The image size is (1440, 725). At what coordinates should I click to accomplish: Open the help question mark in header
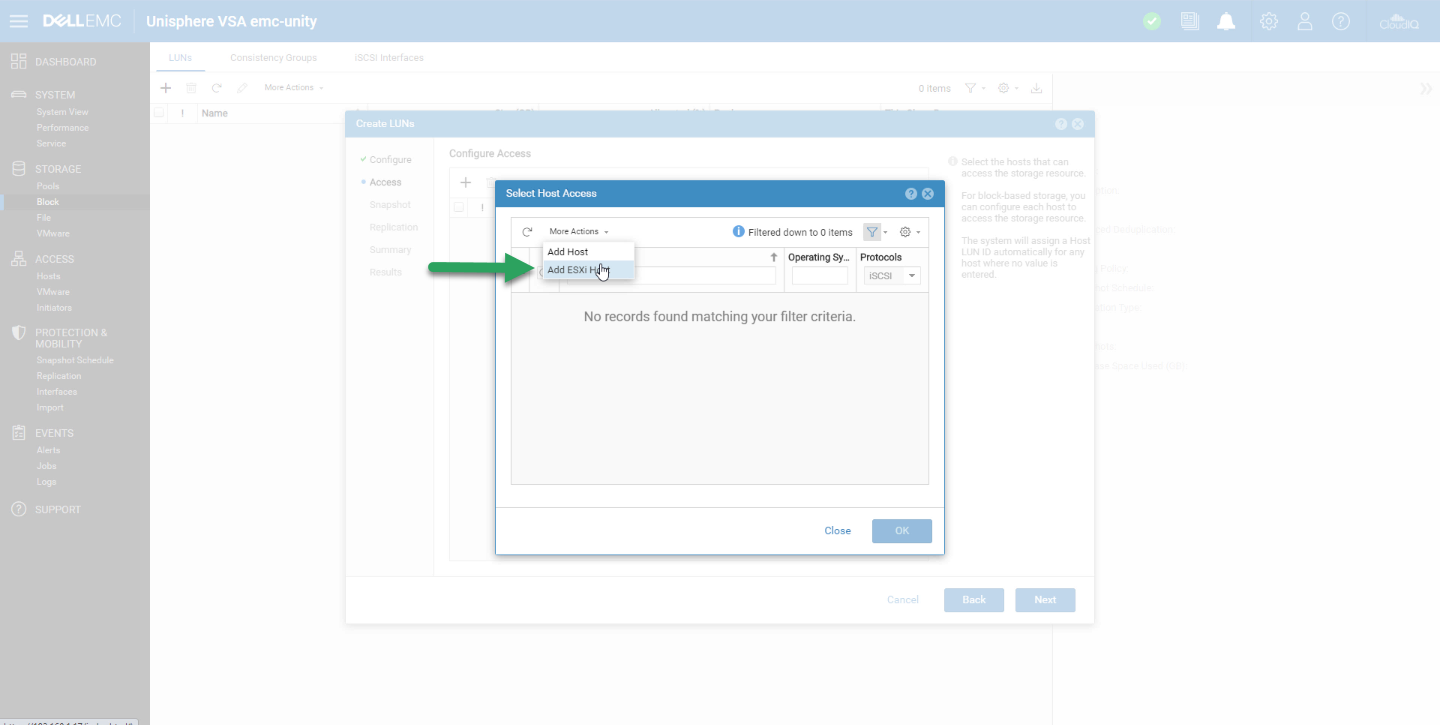tap(1341, 21)
